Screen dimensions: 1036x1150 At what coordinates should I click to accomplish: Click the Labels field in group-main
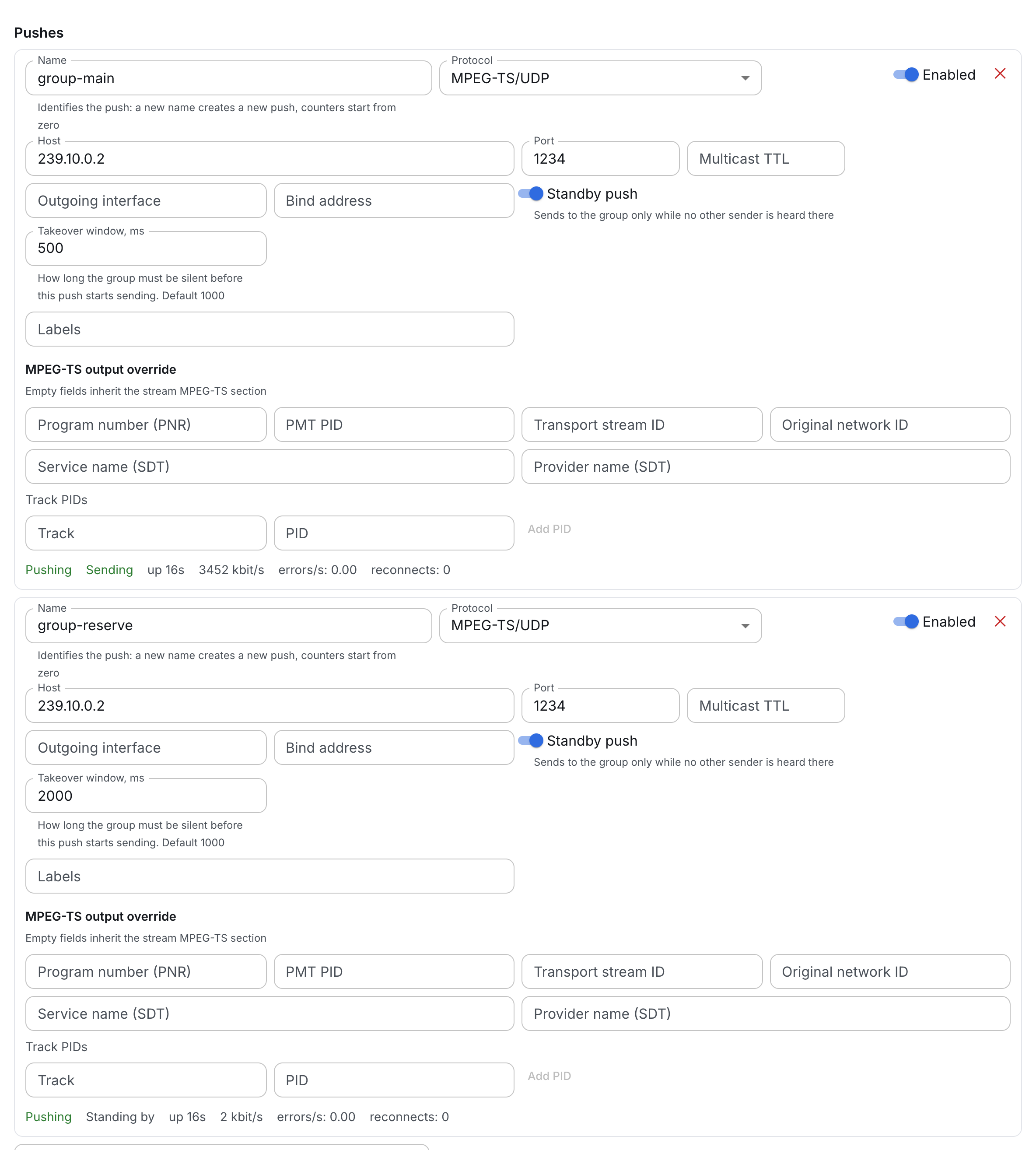coord(269,329)
